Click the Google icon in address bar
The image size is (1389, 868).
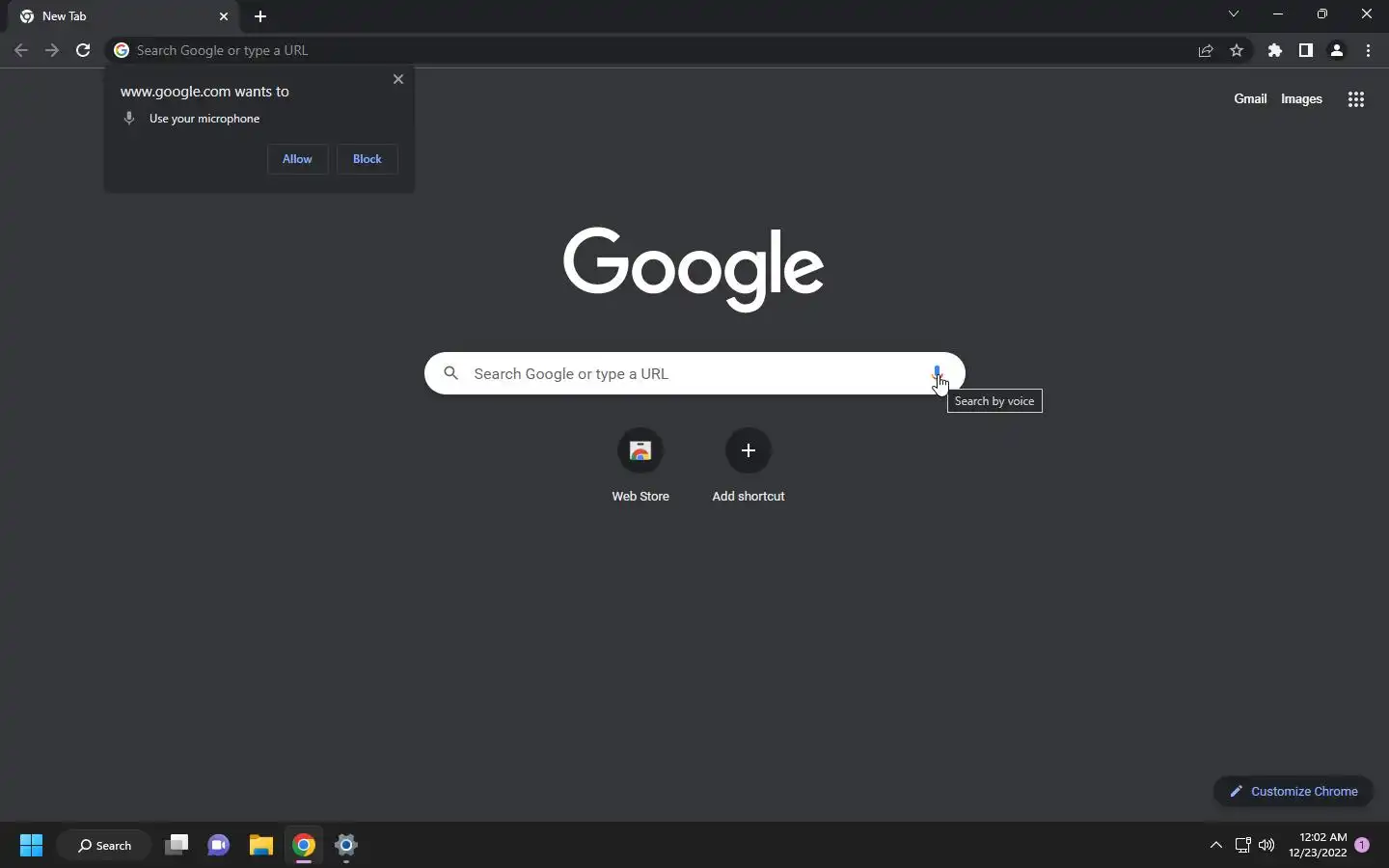pos(122,50)
